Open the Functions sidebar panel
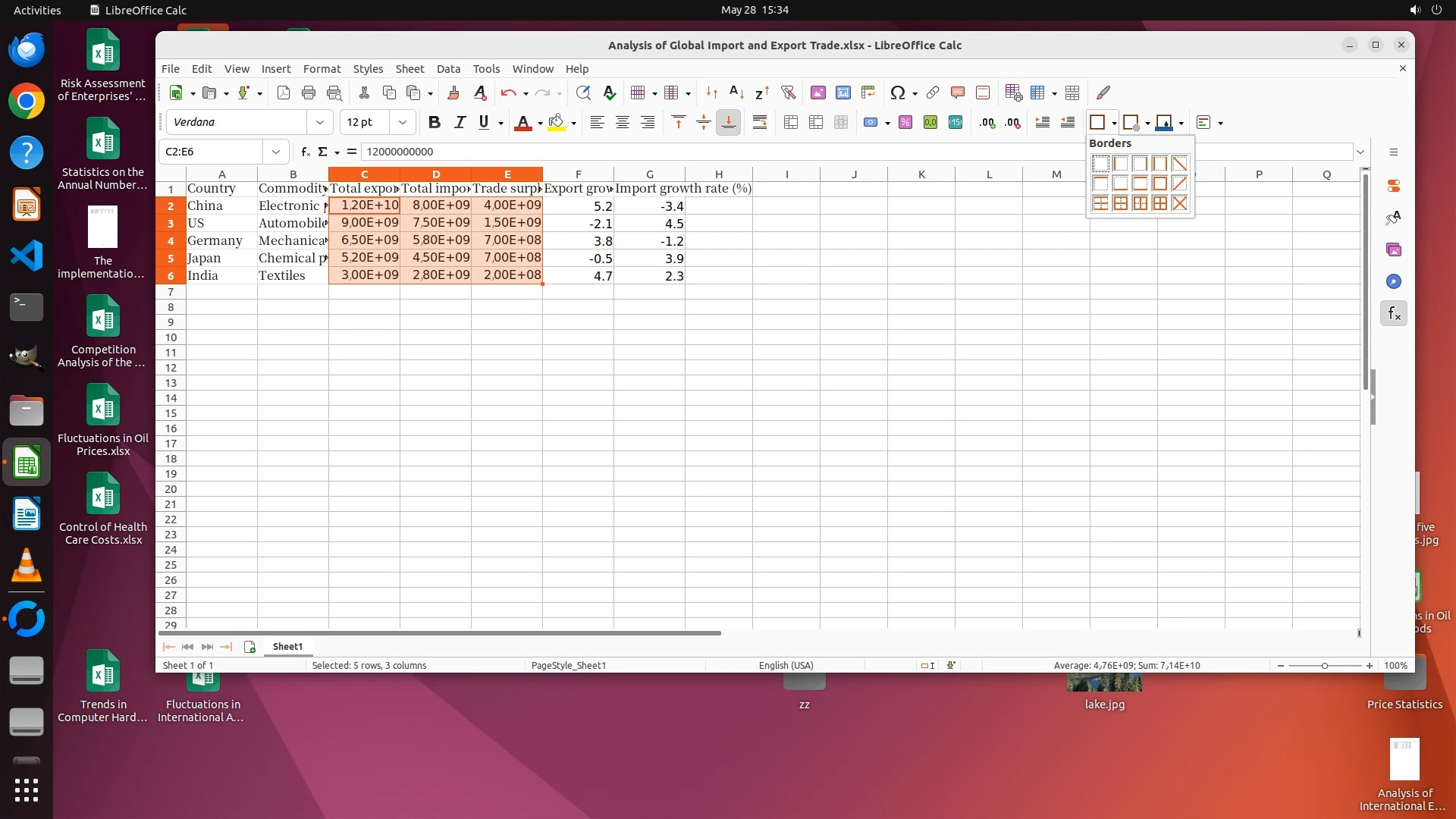1456x819 pixels. [1394, 313]
